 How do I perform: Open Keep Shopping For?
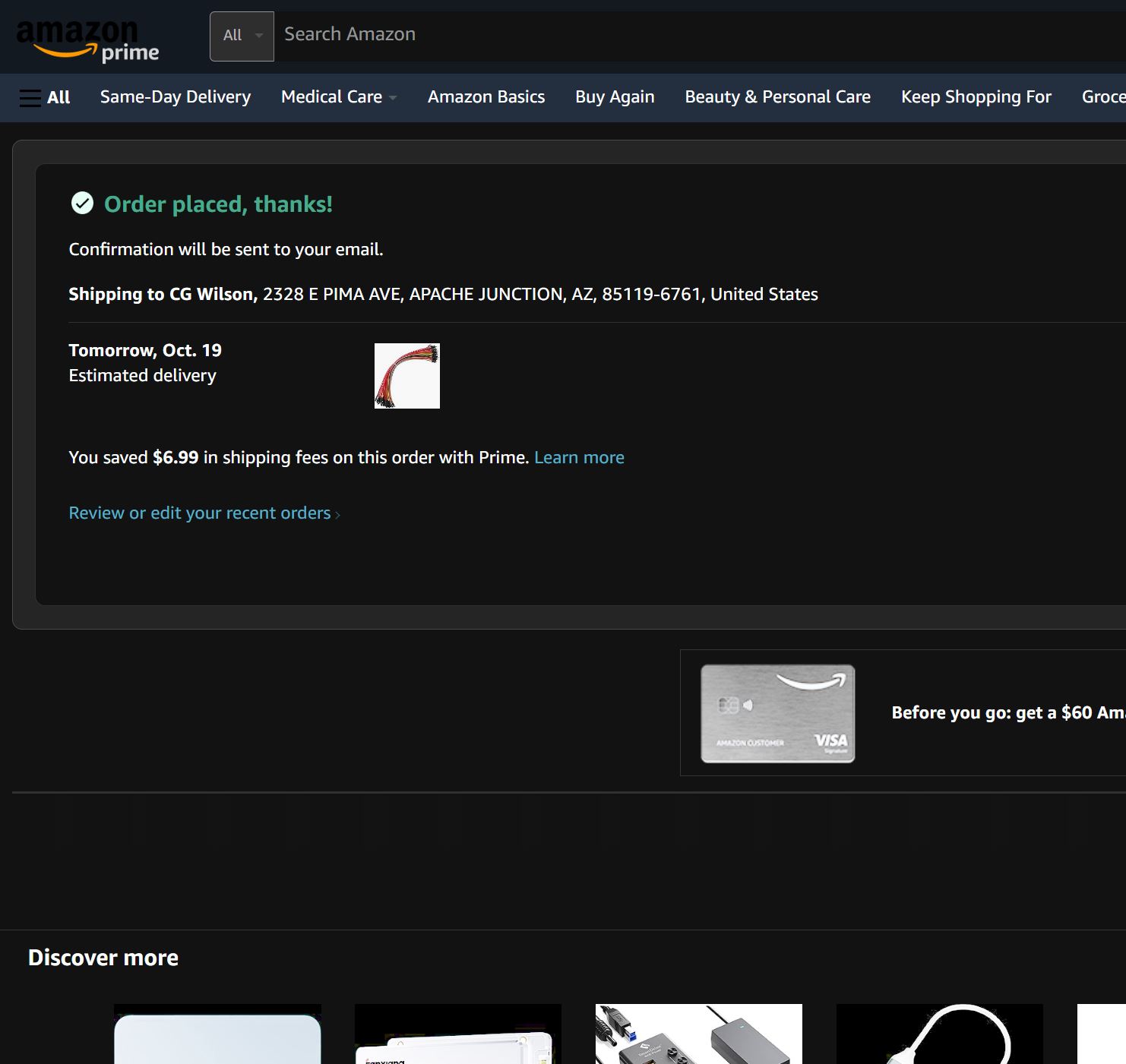click(976, 97)
